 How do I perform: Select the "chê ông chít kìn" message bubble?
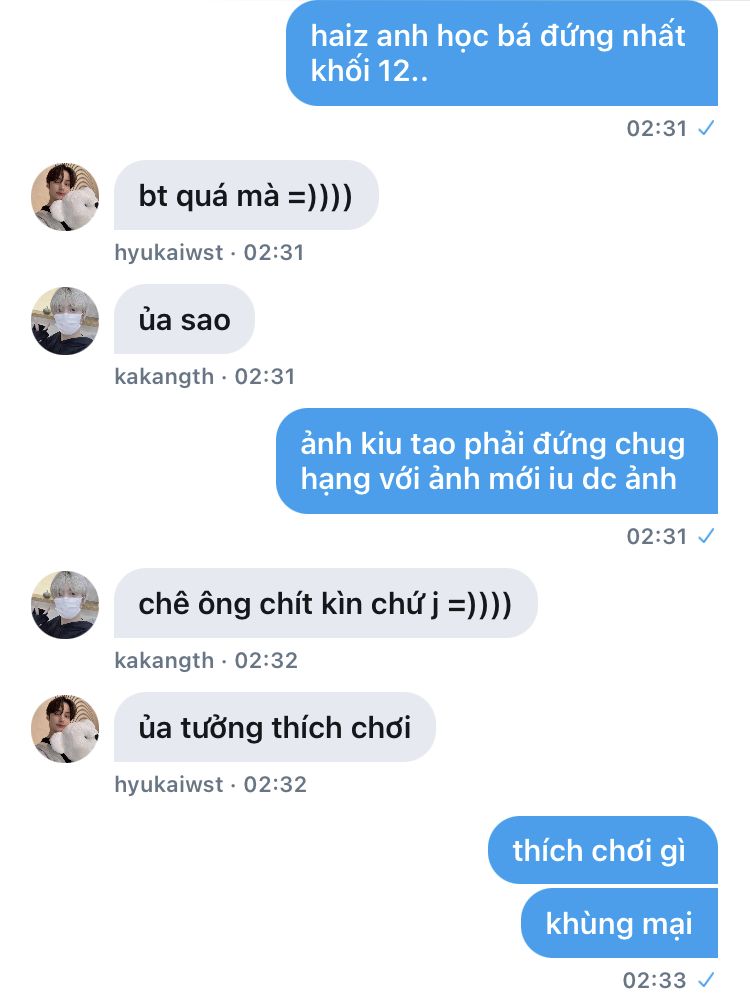[x=325, y=603]
